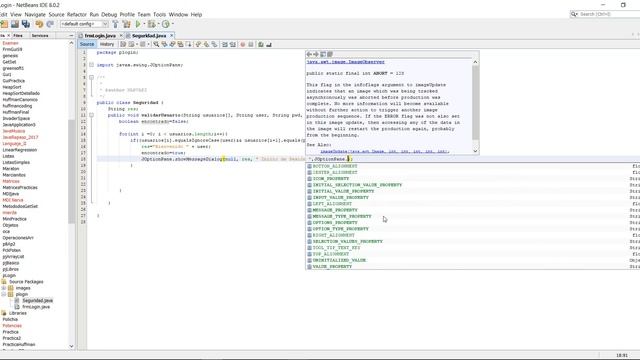Click Find Next Occurrence editor icon
The width and height of the screenshot is (640, 360).
pyautogui.click(x=172, y=44)
